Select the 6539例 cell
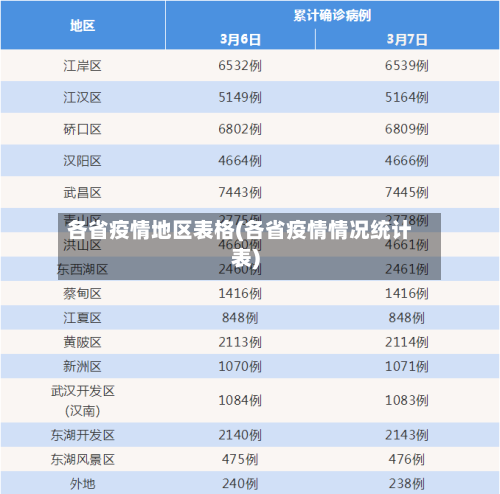Image resolution: width=500 pixels, height=494 pixels. coord(407,66)
